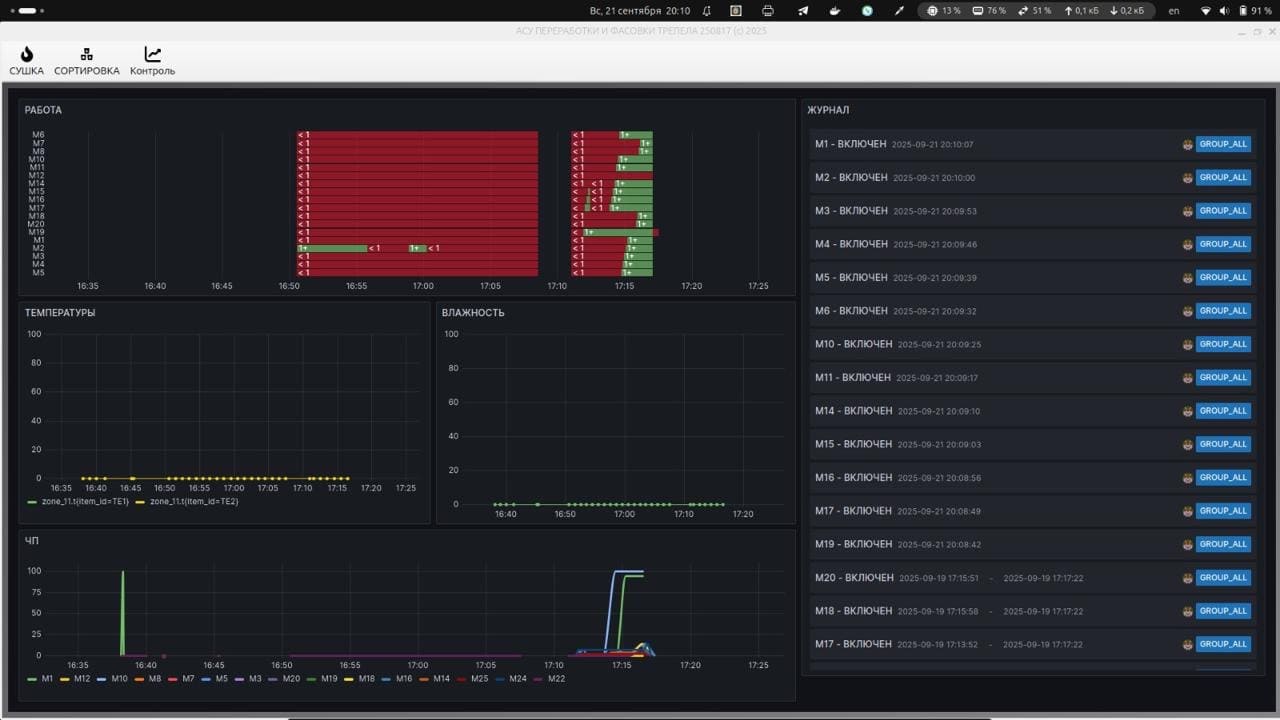Click the CPU 13% indicator icon
This screenshot has height=720, width=1280.
930,10
